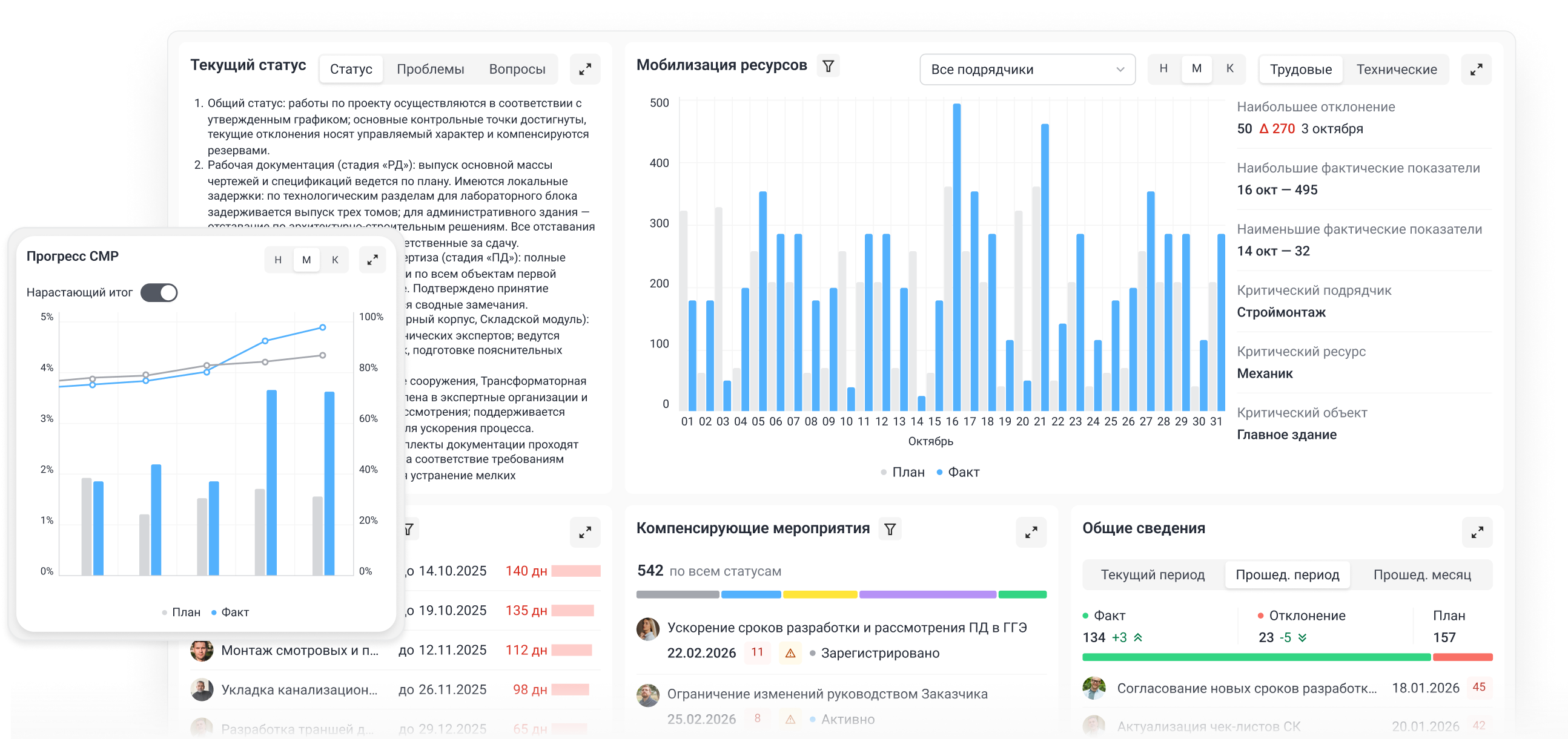Screen dimensions: 1568x739
Task: Toggle План legend under Прогресс СМР
Action: point(182,612)
